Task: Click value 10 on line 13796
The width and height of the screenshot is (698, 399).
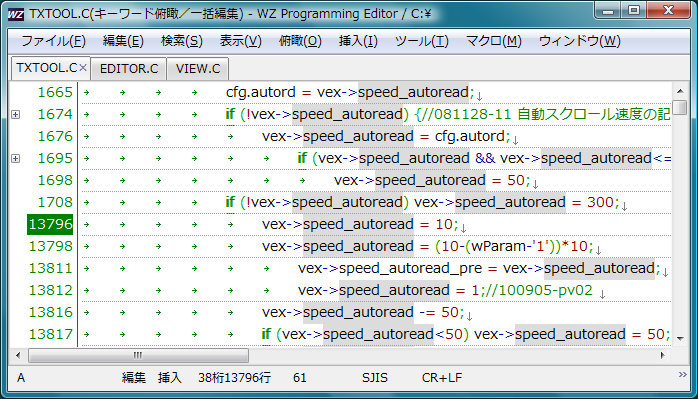Action: (444, 224)
